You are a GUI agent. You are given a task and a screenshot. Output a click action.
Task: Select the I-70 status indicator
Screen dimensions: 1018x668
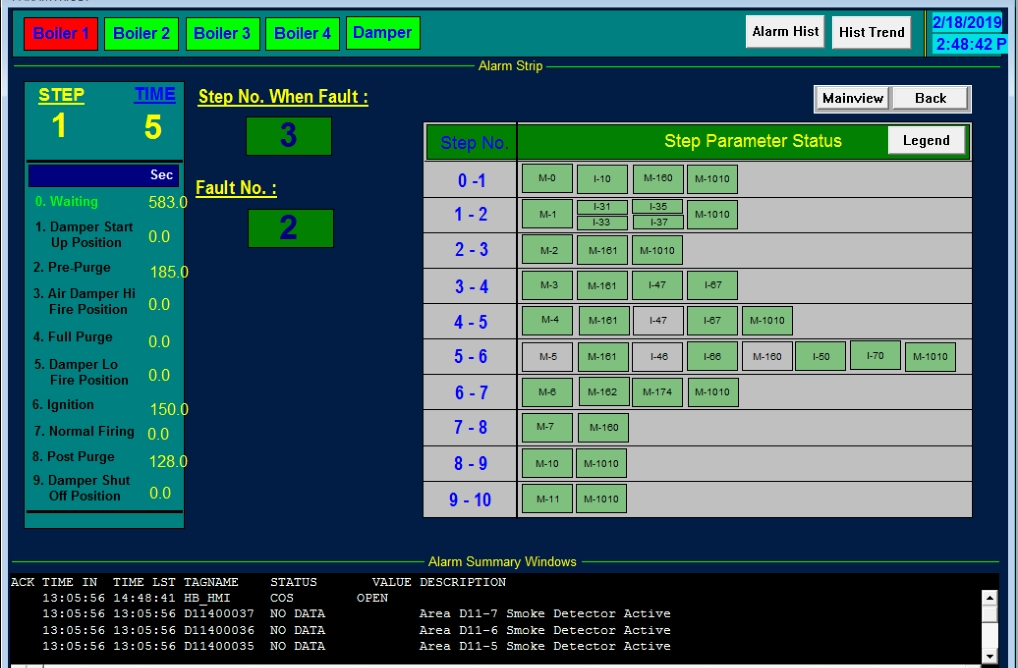[875, 355]
